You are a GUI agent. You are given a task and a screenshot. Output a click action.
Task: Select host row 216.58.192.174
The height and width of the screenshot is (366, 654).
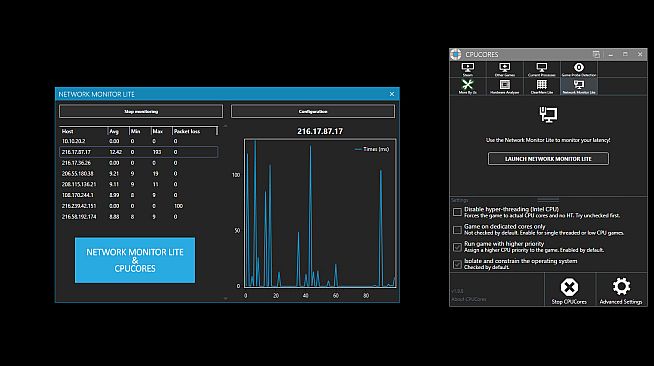tap(138, 217)
